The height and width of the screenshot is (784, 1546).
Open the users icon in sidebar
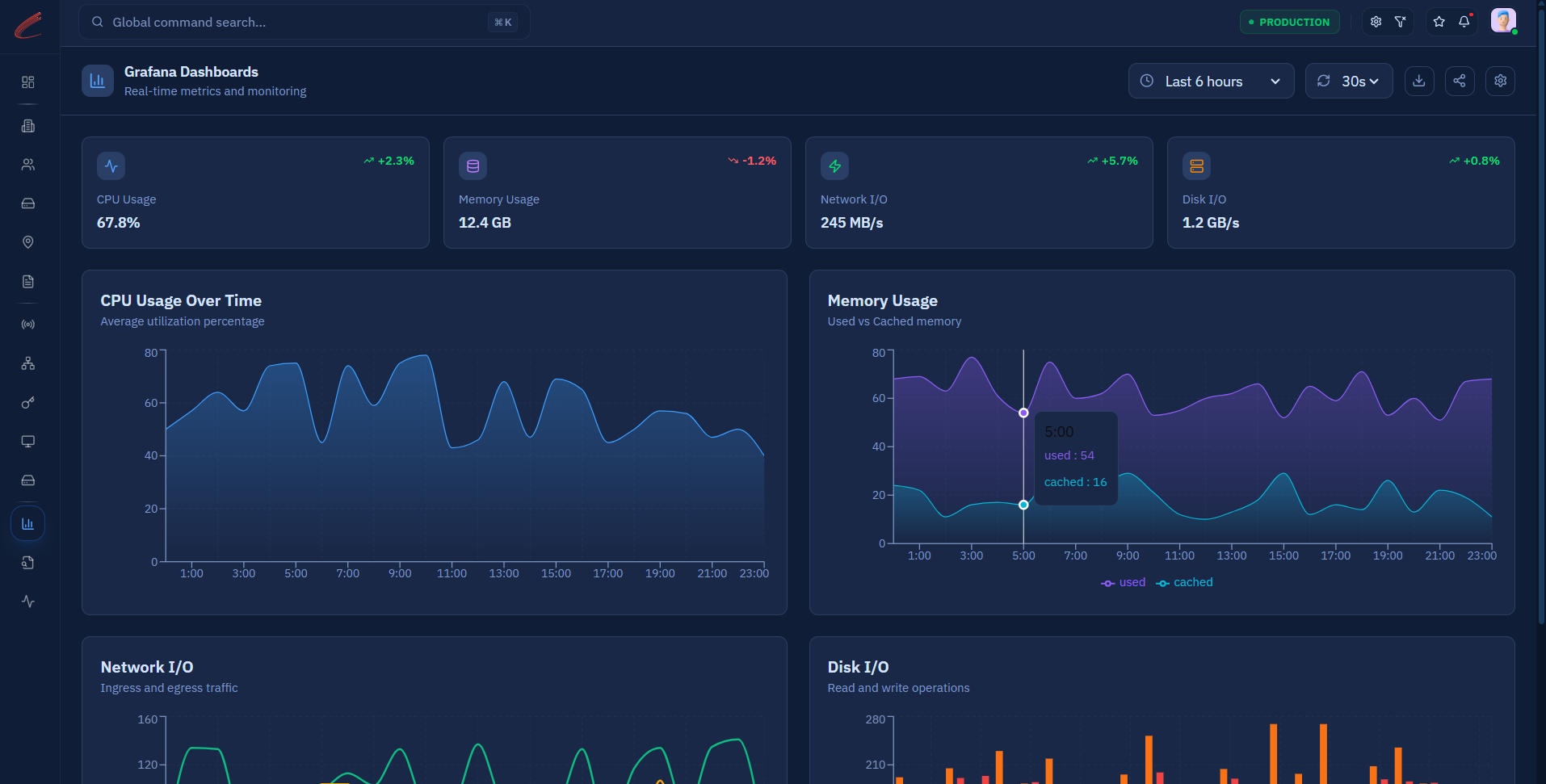(28, 165)
